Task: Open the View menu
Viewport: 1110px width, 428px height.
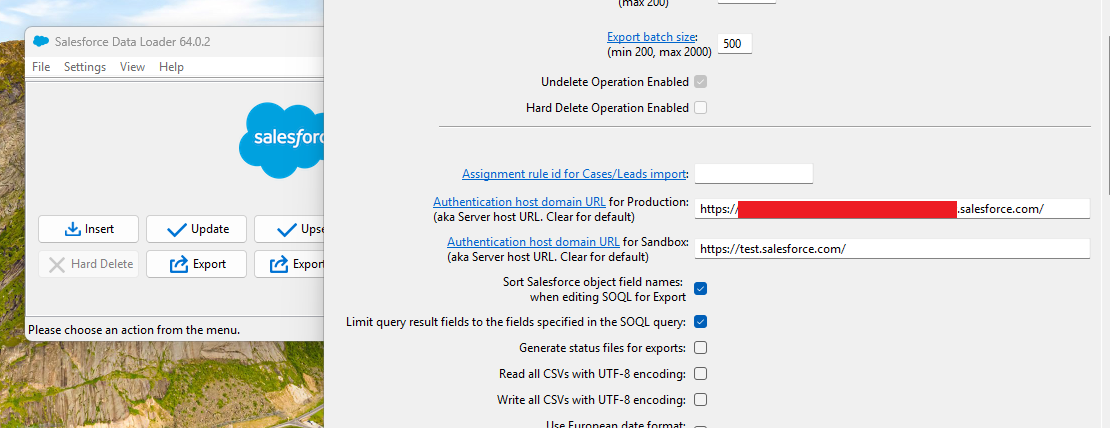Action: (132, 66)
